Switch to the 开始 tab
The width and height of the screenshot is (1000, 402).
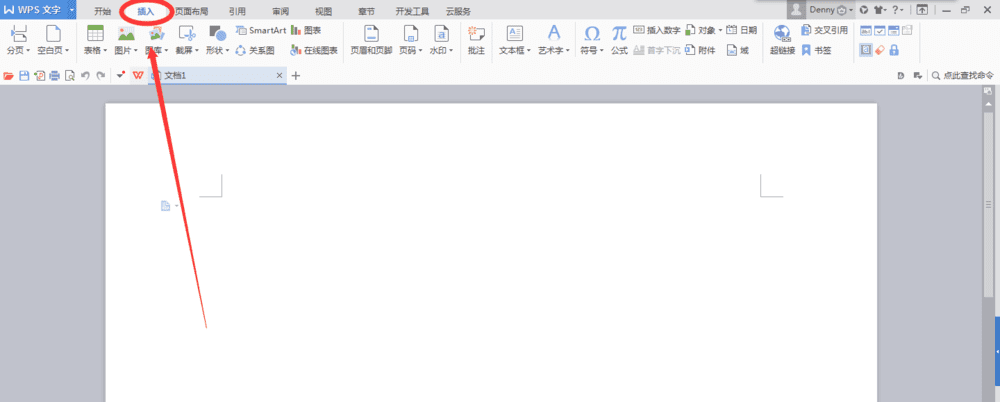[103, 11]
